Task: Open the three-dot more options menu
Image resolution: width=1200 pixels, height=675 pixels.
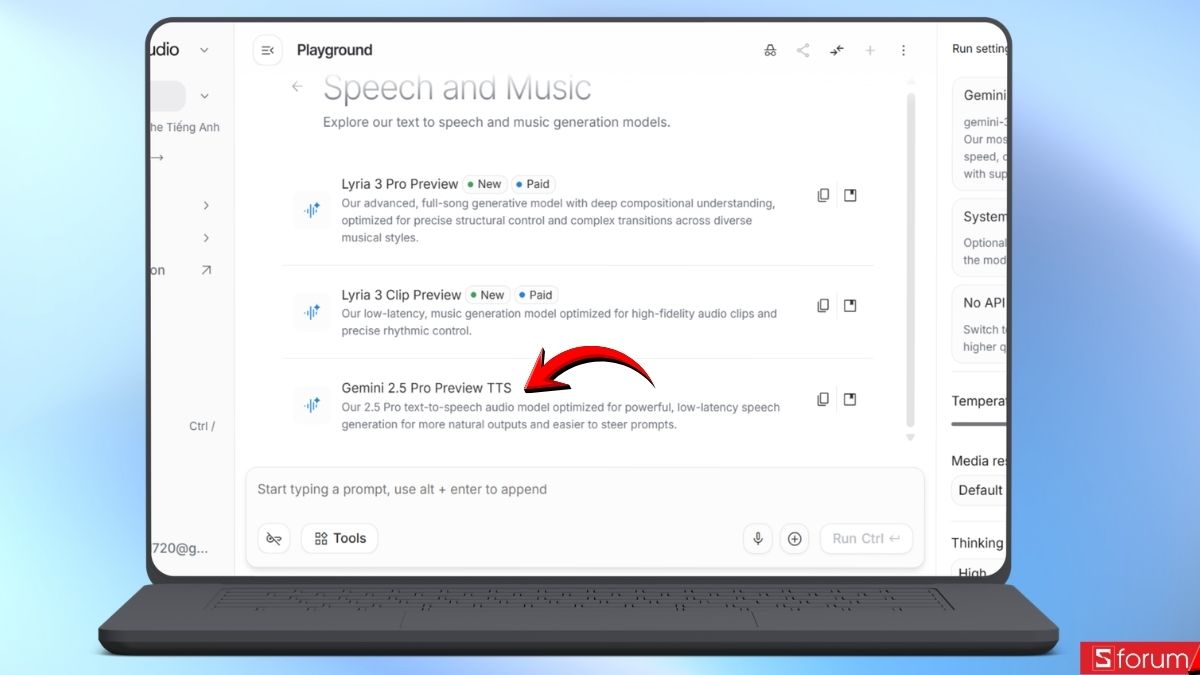Action: coord(904,50)
